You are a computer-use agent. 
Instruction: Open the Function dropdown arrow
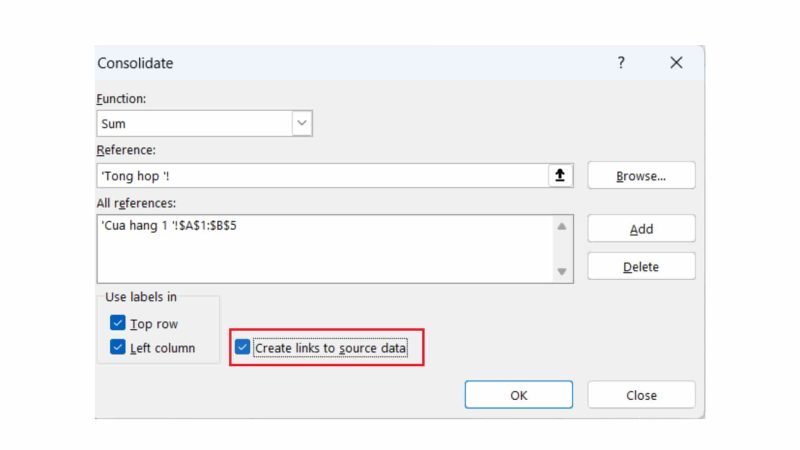[302, 123]
